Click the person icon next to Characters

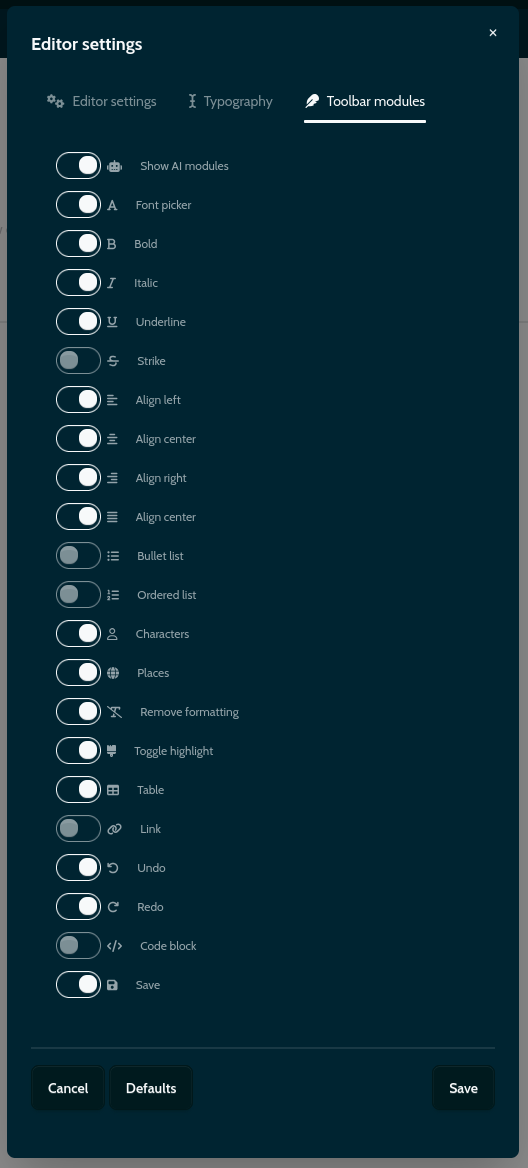pos(112,634)
